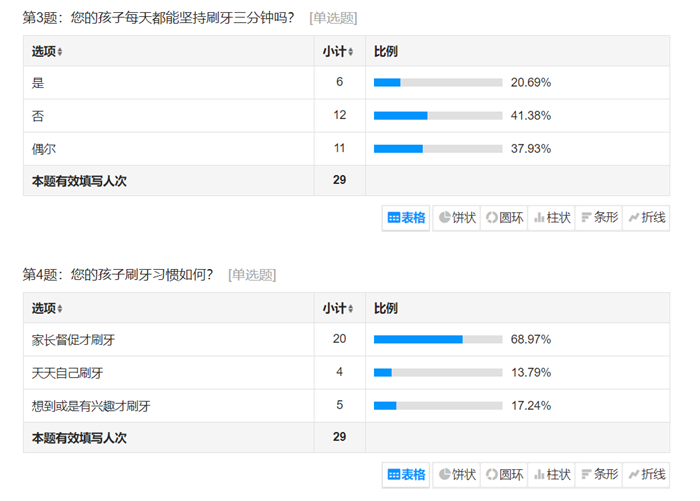Viewport: 700px width, 501px height.
Task: Click the 41.38% proportion bar for 否
Action: pyautogui.click(x=438, y=116)
